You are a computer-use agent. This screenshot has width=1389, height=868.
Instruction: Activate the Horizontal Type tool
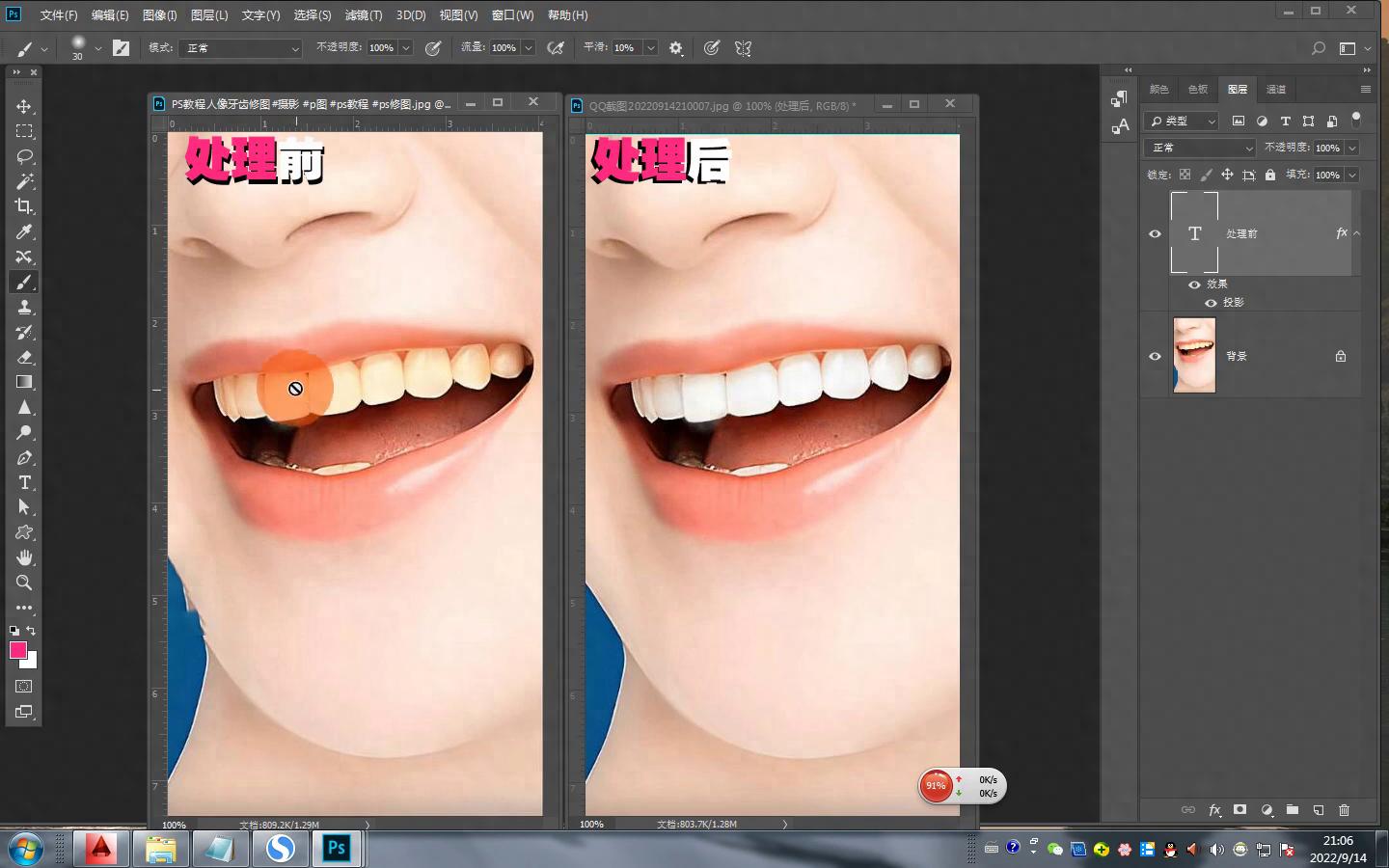24,482
